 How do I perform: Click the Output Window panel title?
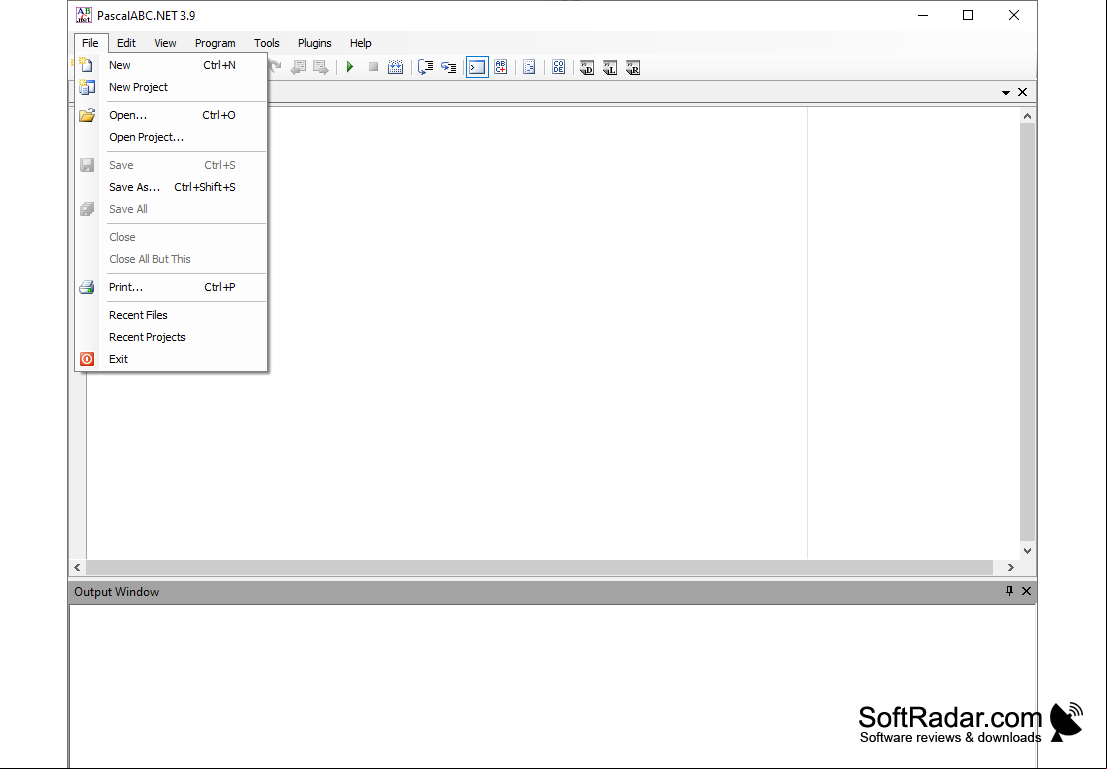[x=116, y=592]
